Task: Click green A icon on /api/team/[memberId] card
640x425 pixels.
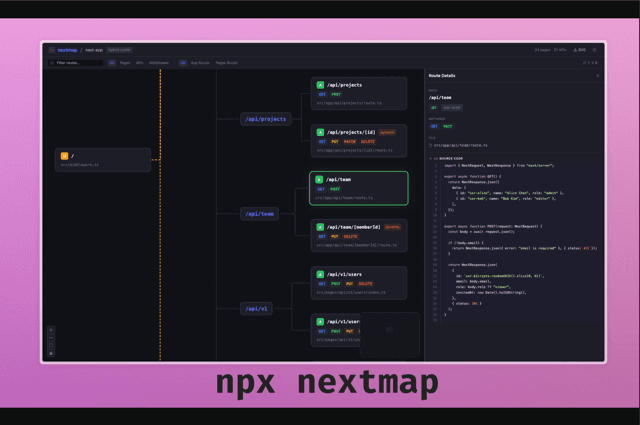Action: click(320, 227)
